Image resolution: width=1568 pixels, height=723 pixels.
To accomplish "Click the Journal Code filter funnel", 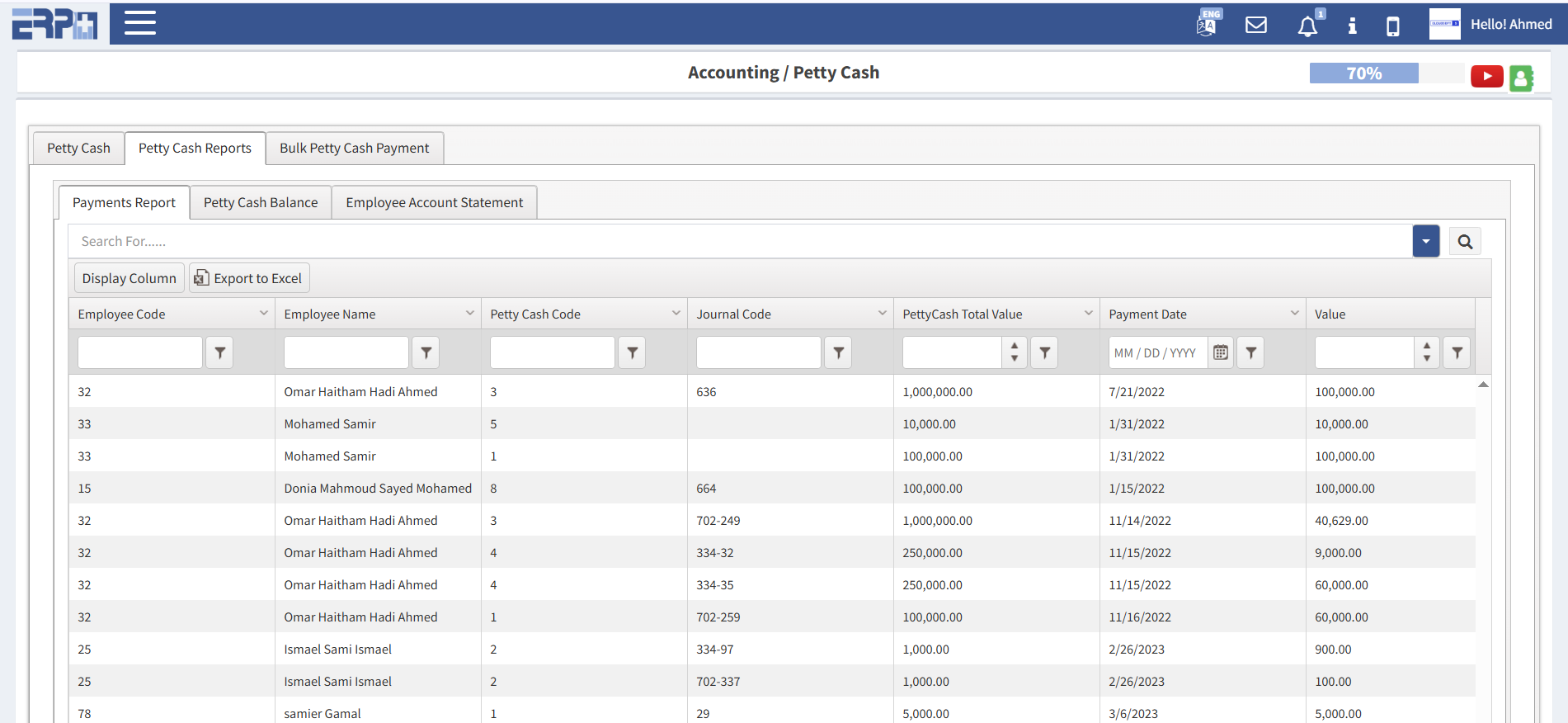I will coord(838,352).
